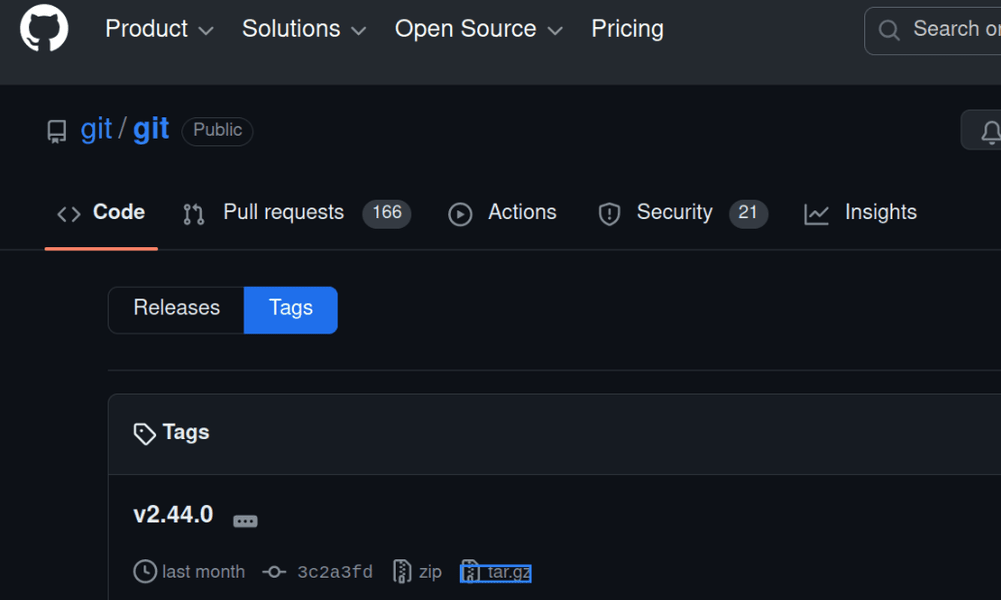
Task: Click the search magnifier icon
Action: (889, 30)
